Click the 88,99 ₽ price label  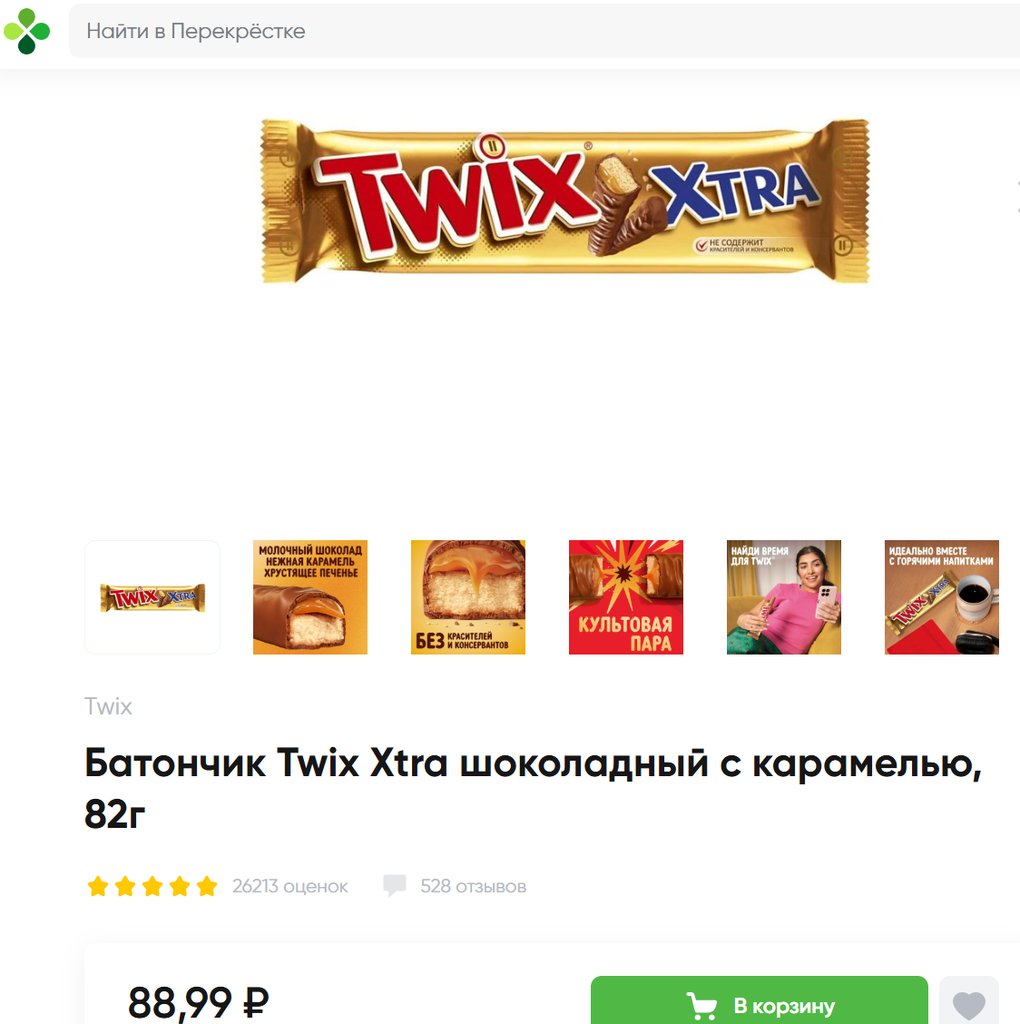coord(199,1002)
